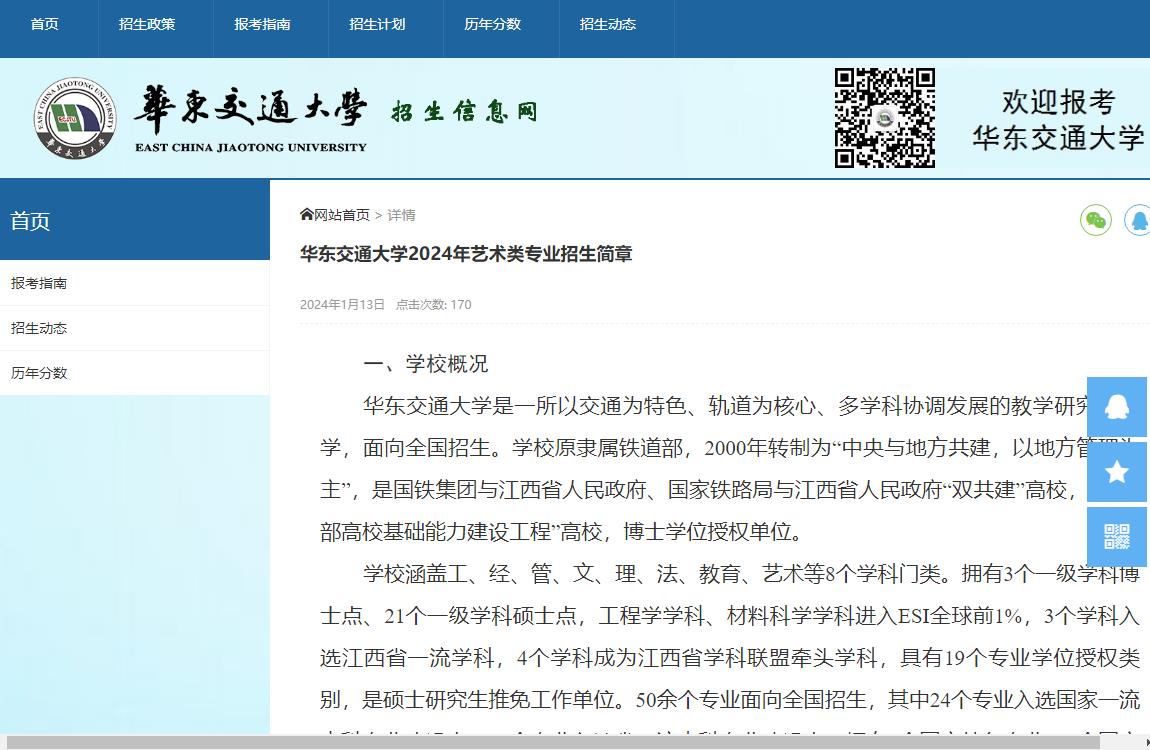Open 招生动态 in the top navigation bar
This screenshot has height=750, width=1150.
click(608, 24)
